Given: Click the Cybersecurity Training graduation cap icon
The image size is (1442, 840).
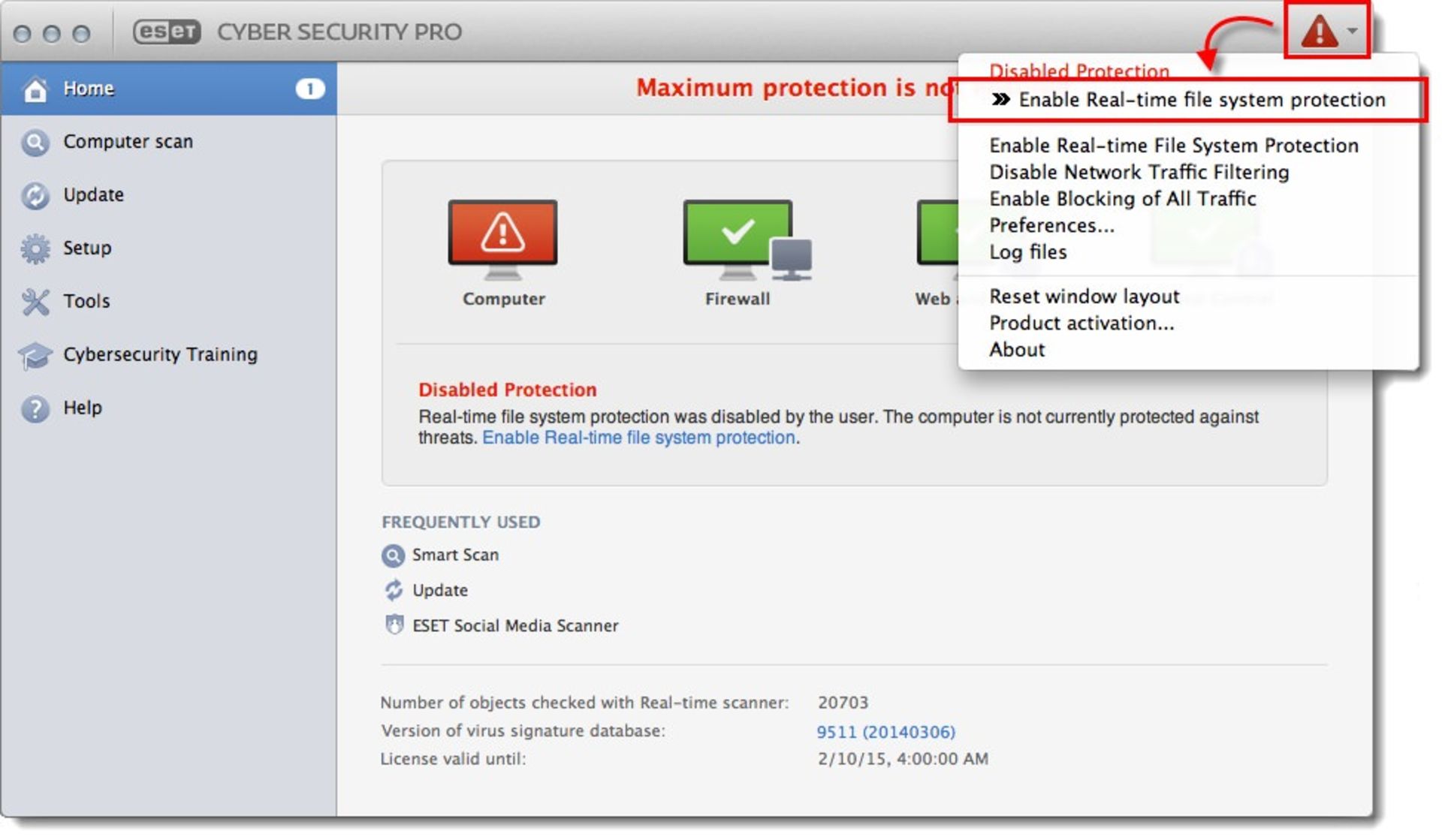Looking at the screenshot, I should click(35, 355).
